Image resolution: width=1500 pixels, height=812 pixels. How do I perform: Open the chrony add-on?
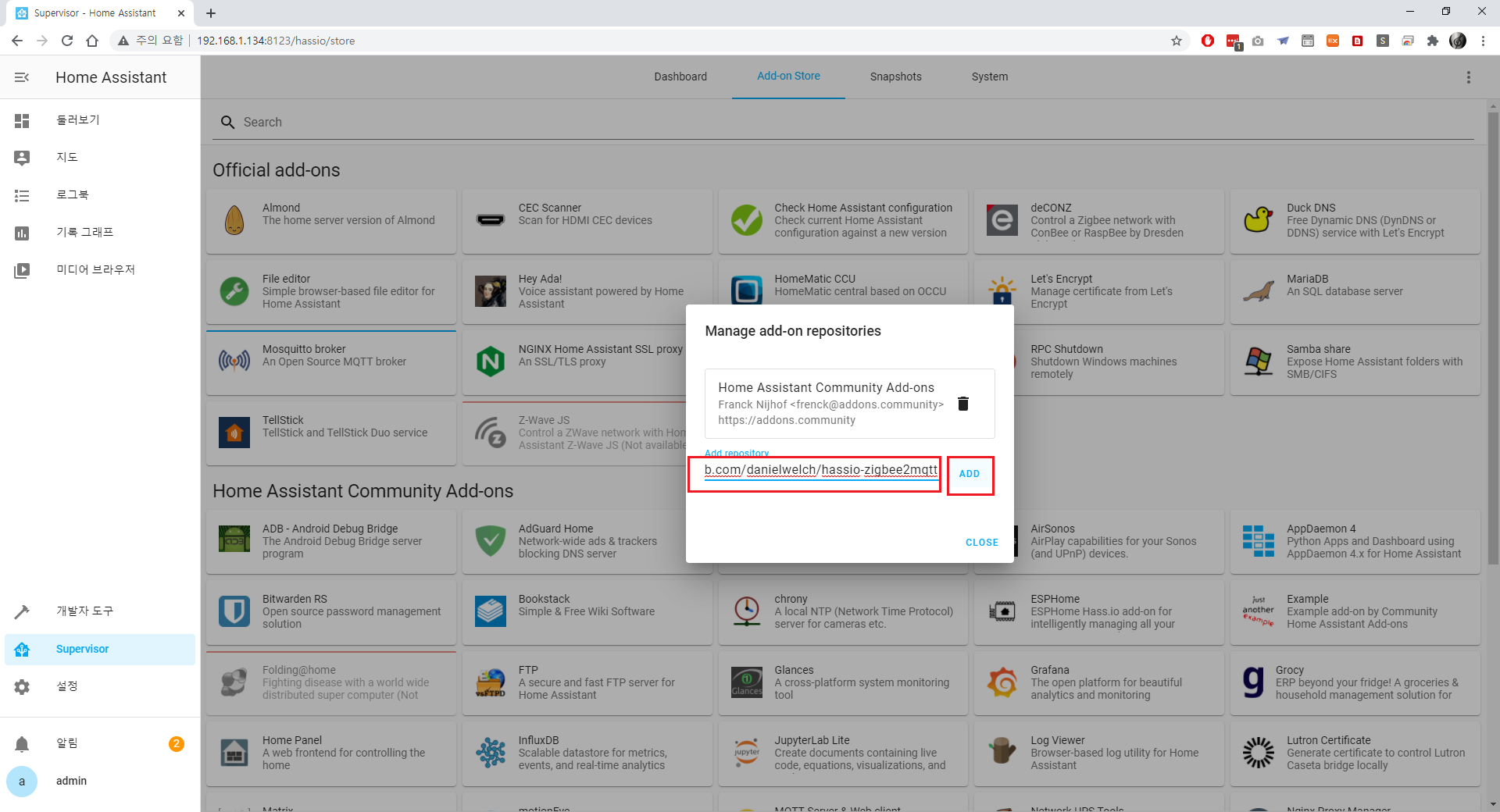tap(843, 612)
